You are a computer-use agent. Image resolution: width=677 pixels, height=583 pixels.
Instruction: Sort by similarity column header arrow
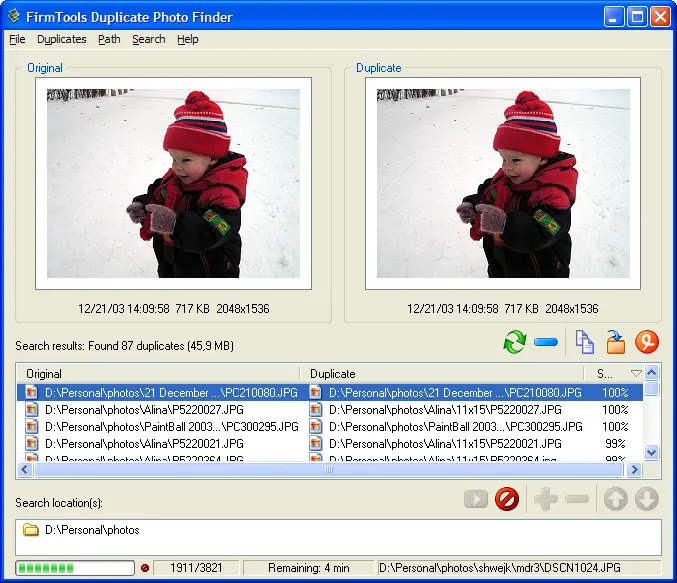tap(636, 373)
